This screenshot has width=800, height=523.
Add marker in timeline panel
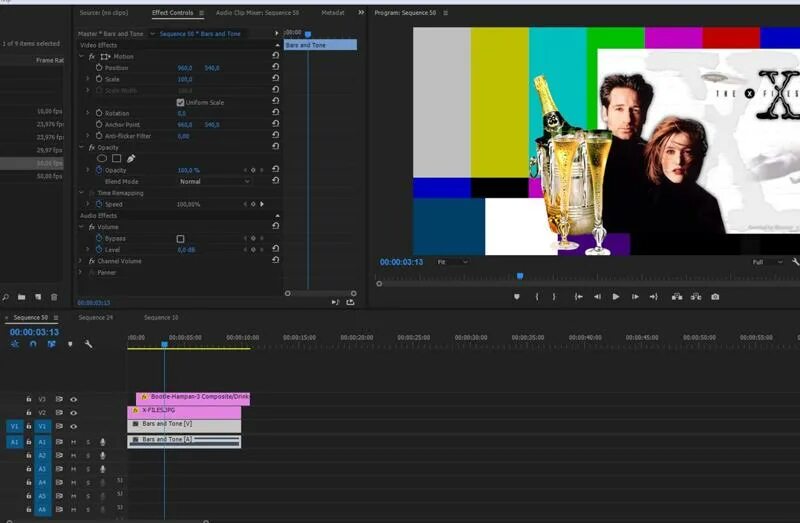(x=70, y=344)
